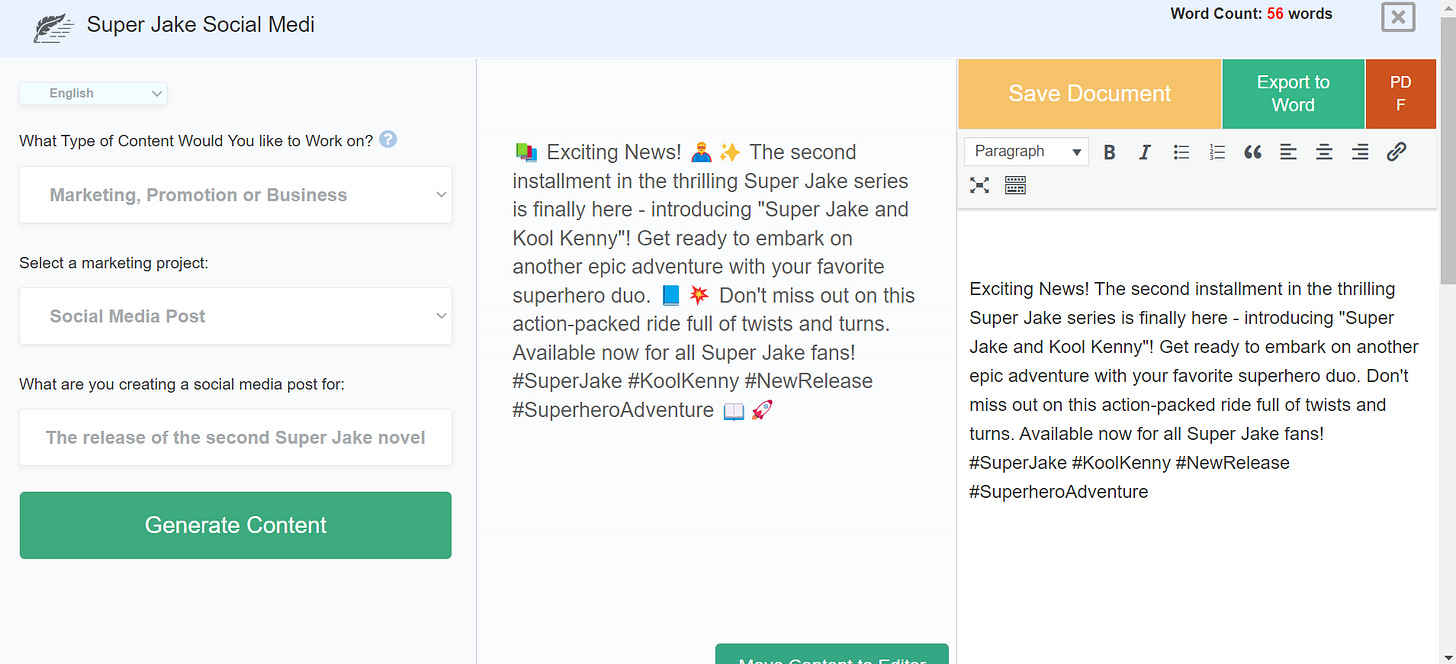Align text left
The width and height of the screenshot is (1456, 664).
pyautogui.click(x=1288, y=152)
